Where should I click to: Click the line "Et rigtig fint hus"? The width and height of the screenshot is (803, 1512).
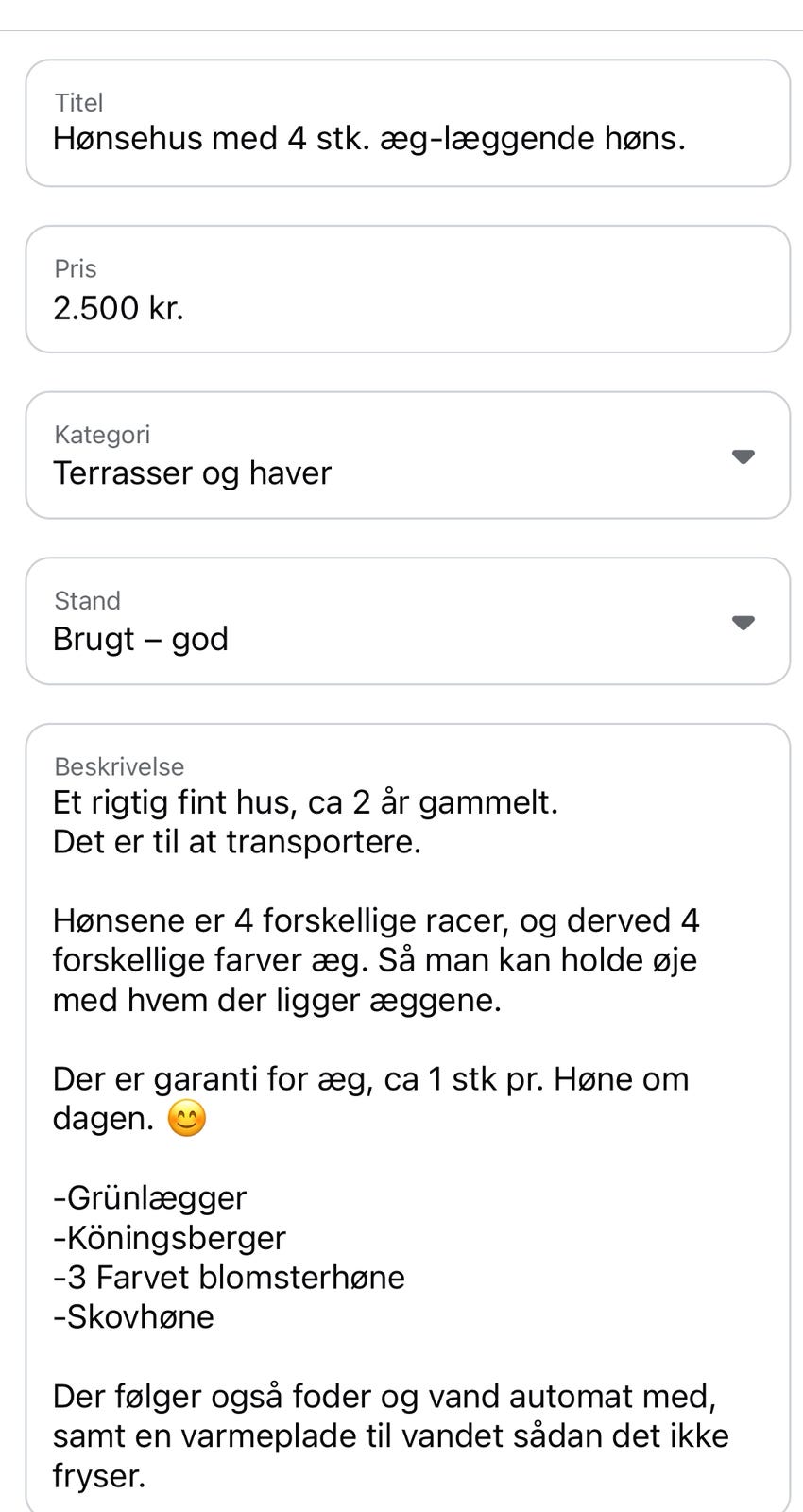click(305, 802)
